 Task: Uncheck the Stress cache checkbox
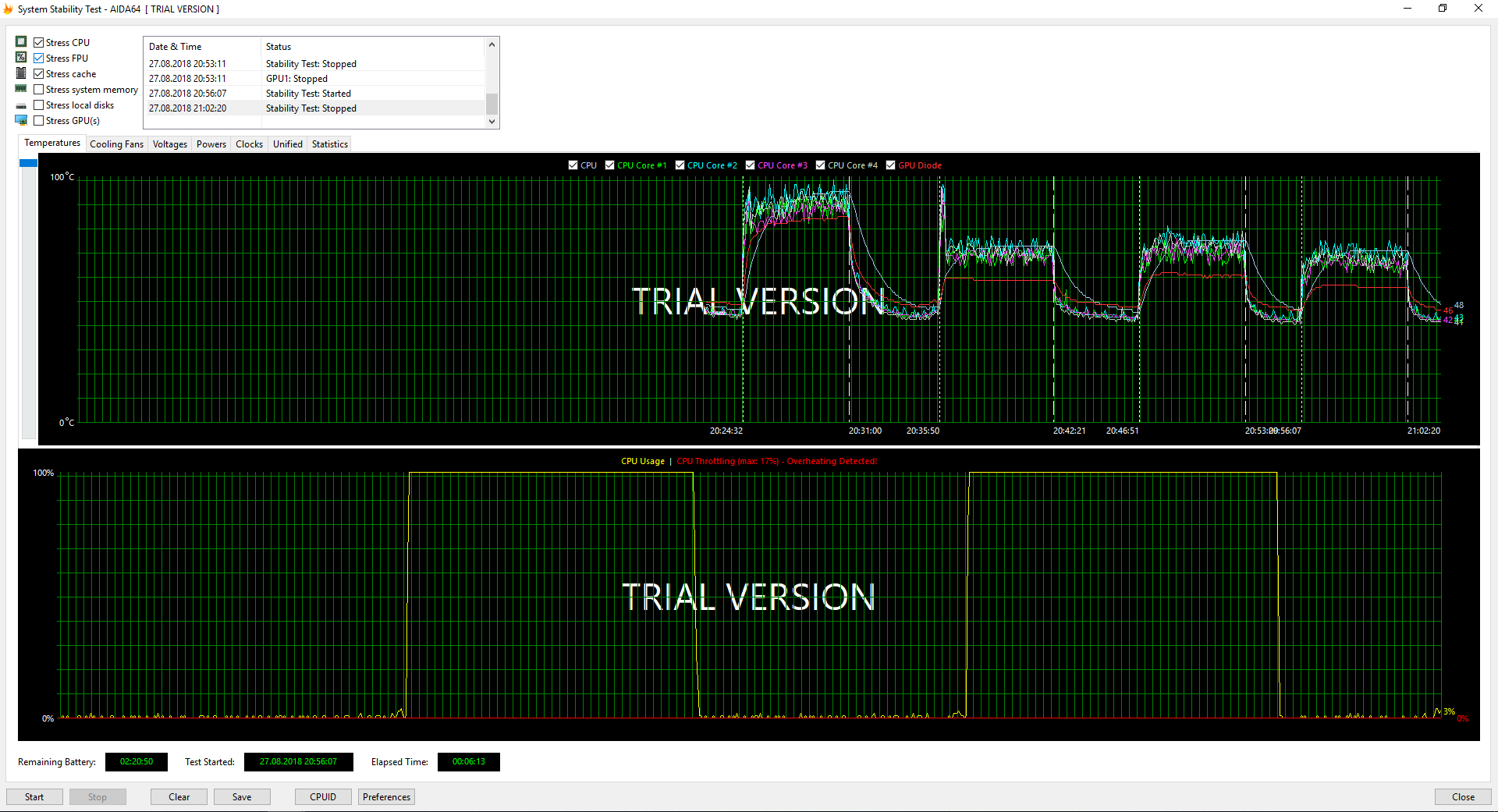tap(38, 74)
